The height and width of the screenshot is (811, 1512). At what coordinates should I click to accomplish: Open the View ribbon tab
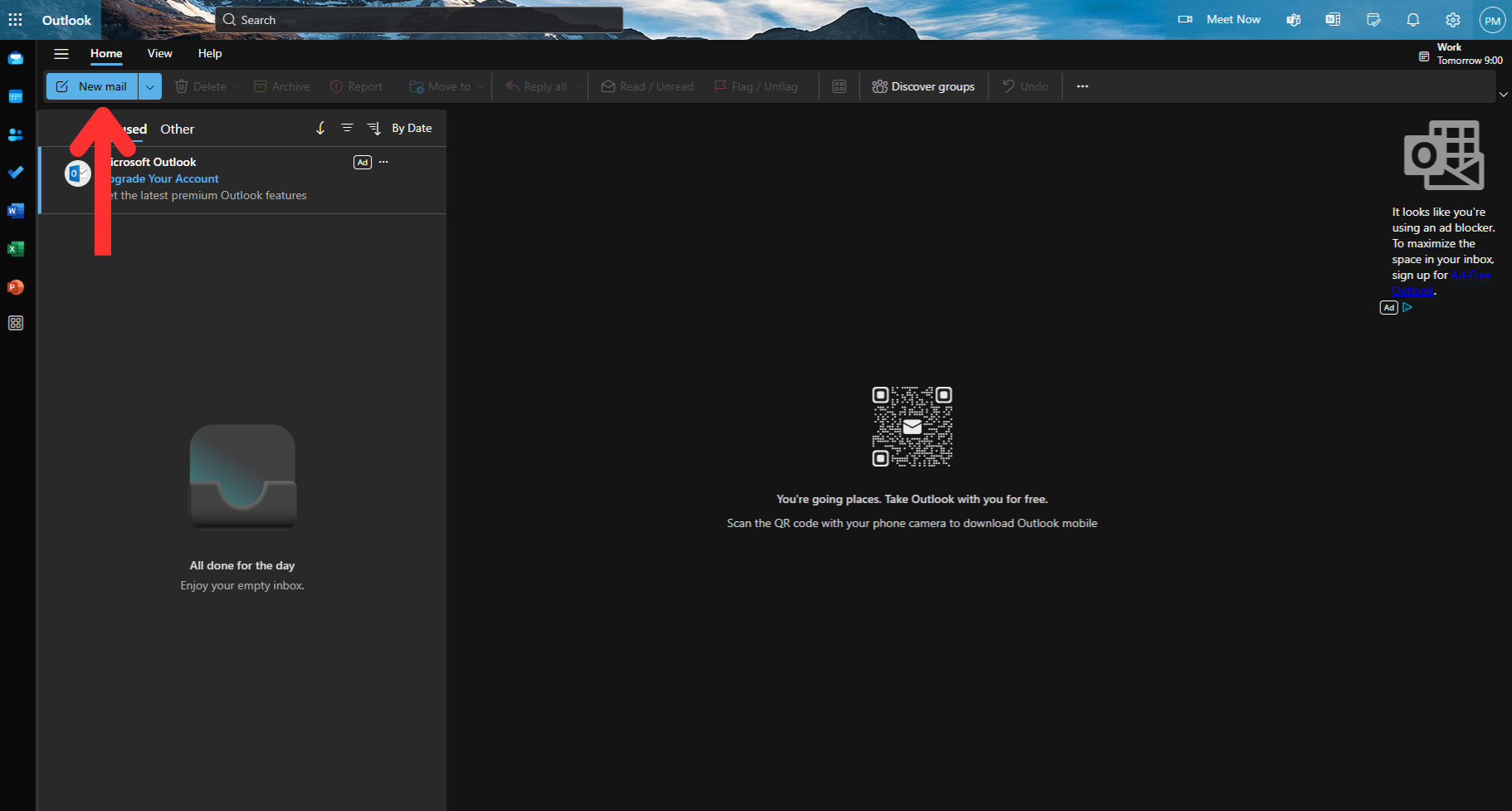pos(159,54)
